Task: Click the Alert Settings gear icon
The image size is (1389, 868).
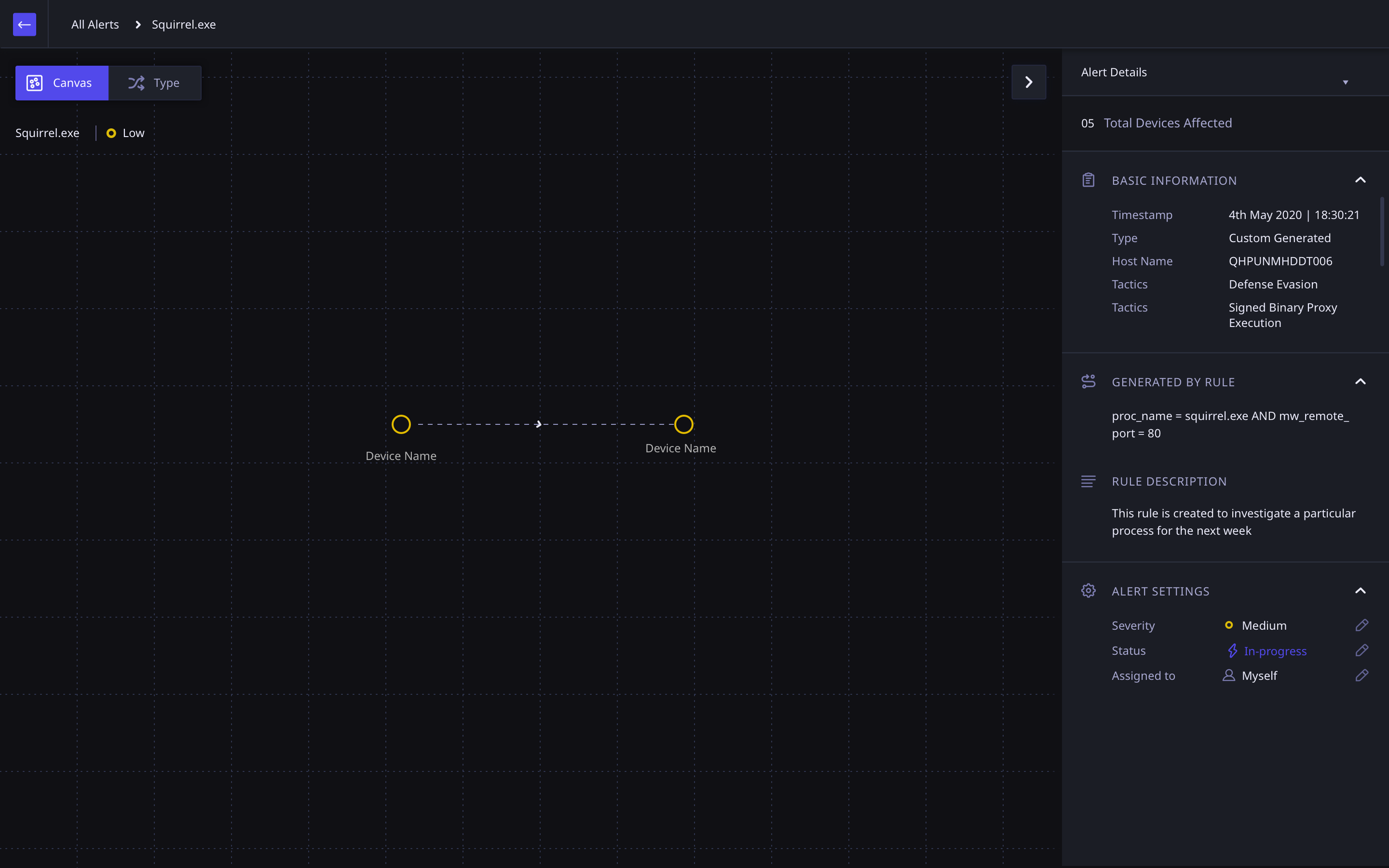Action: [x=1088, y=591]
